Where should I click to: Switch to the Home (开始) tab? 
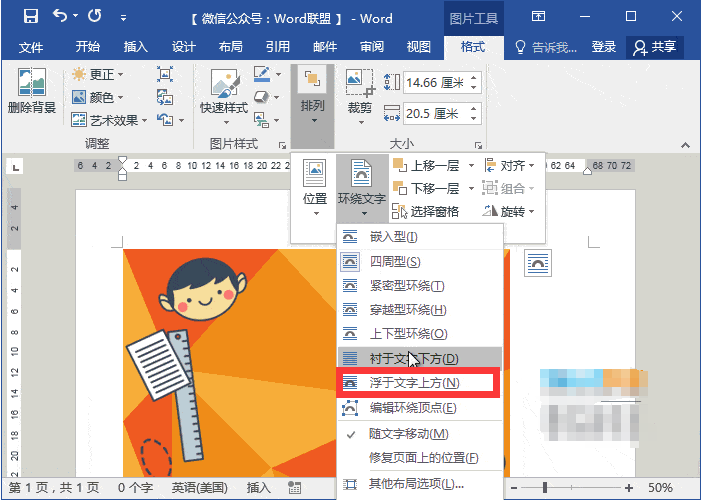coord(87,46)
